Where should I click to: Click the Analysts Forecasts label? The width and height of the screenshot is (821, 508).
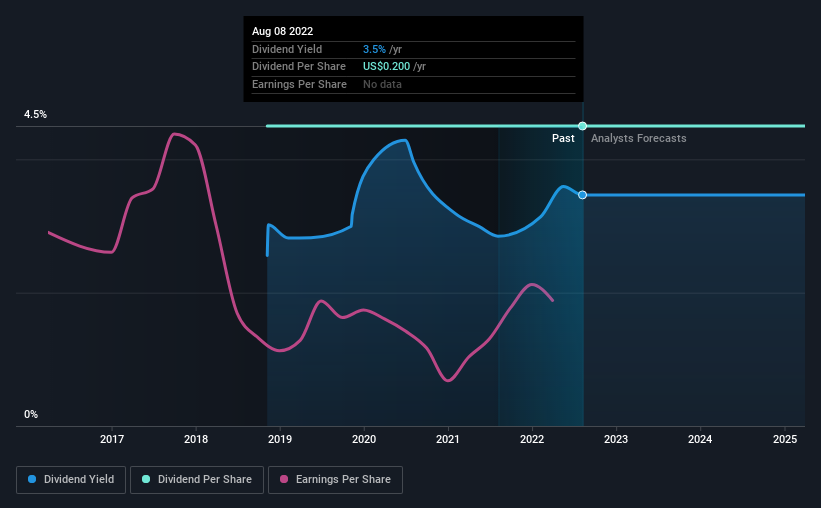[x=639, y=138]
